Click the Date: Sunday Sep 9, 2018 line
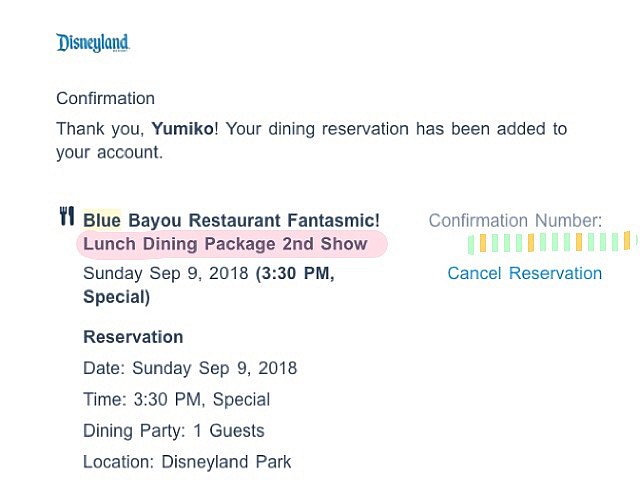Viewport: 640px width, 494px height. point(190,368)
